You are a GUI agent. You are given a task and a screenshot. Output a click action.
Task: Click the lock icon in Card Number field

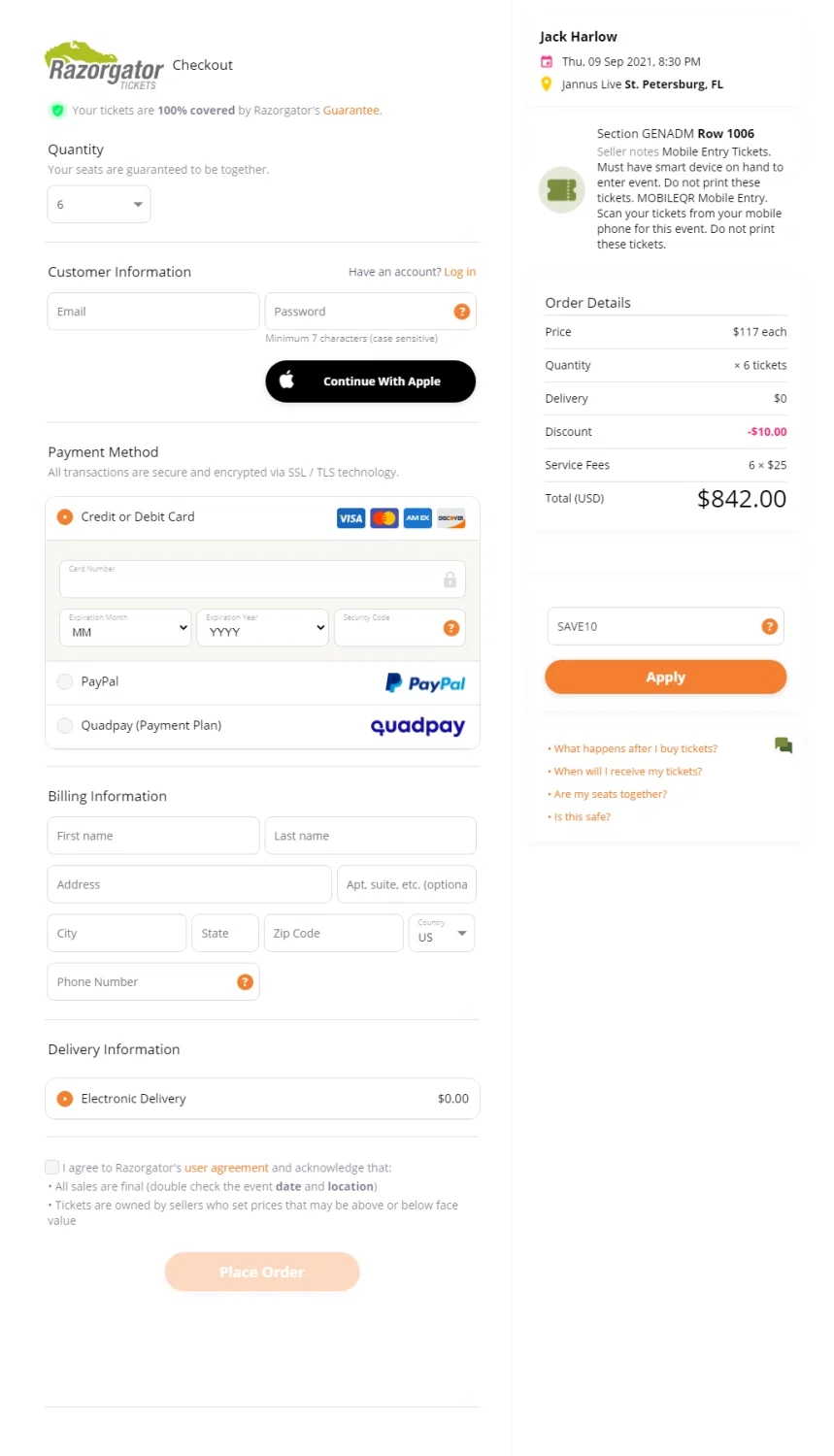click(x=450, y=579)
